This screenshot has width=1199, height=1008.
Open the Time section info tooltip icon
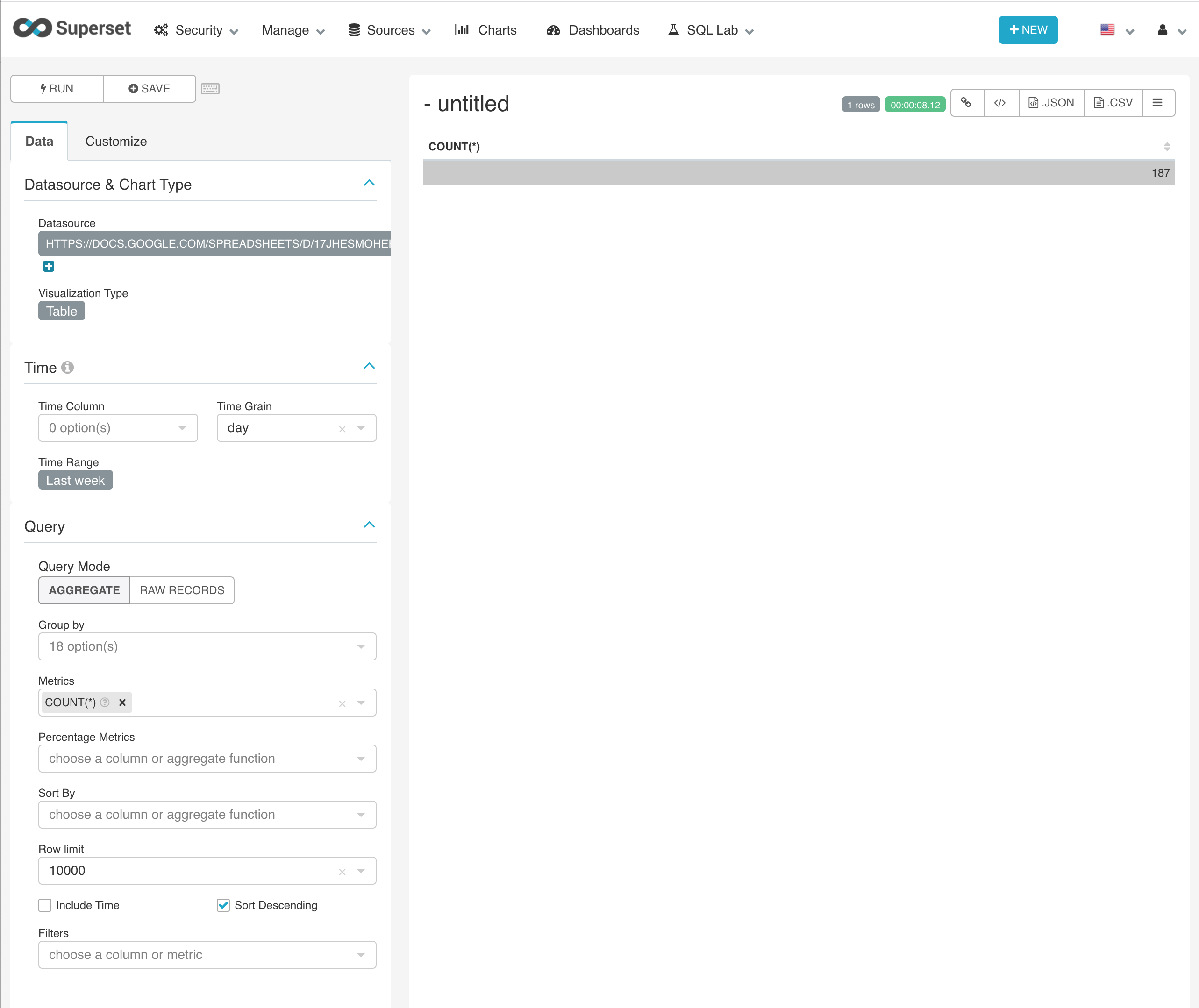coord(68,368)
